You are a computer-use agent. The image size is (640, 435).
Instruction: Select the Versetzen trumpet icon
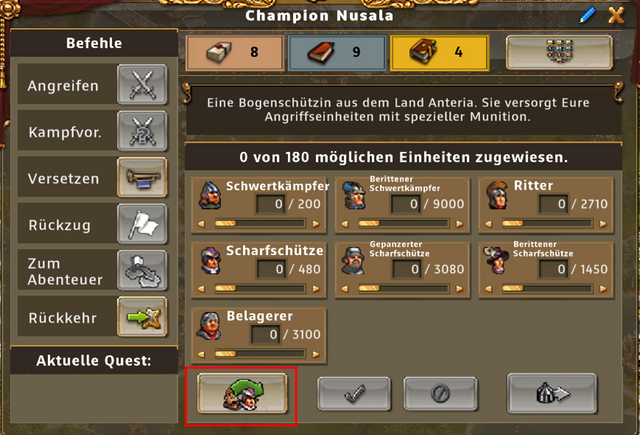(142, 178)
